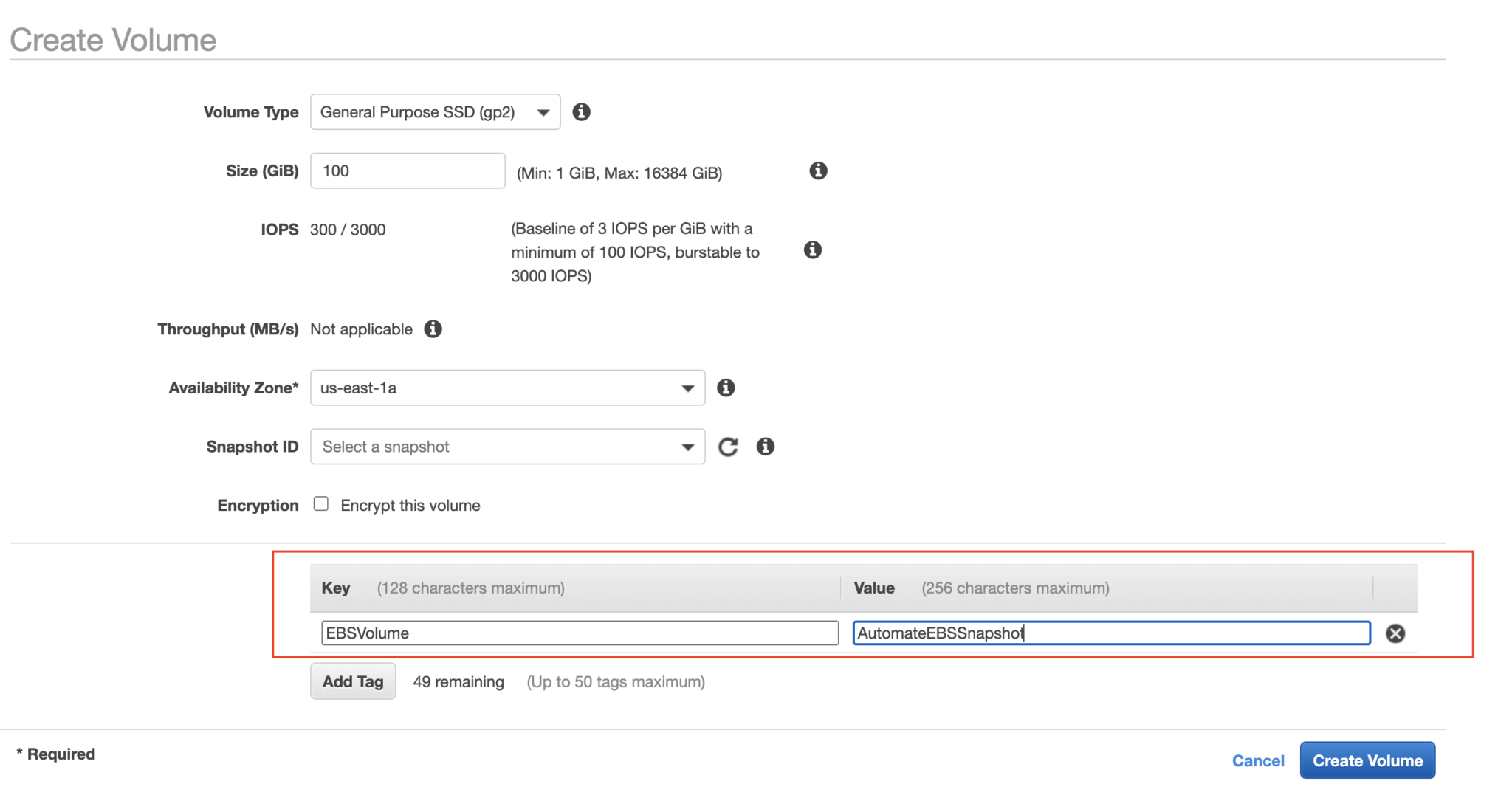Select the Size (GiB) input field
The image size is (1512, 798).
click(407, 171)
